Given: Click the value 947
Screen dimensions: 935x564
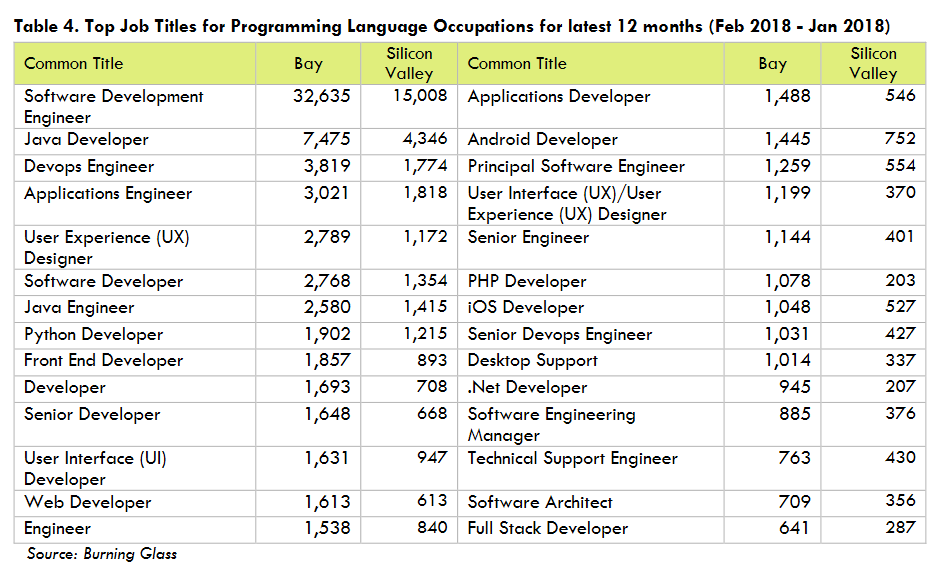Looking at the screenshot, I should [432, 457].
